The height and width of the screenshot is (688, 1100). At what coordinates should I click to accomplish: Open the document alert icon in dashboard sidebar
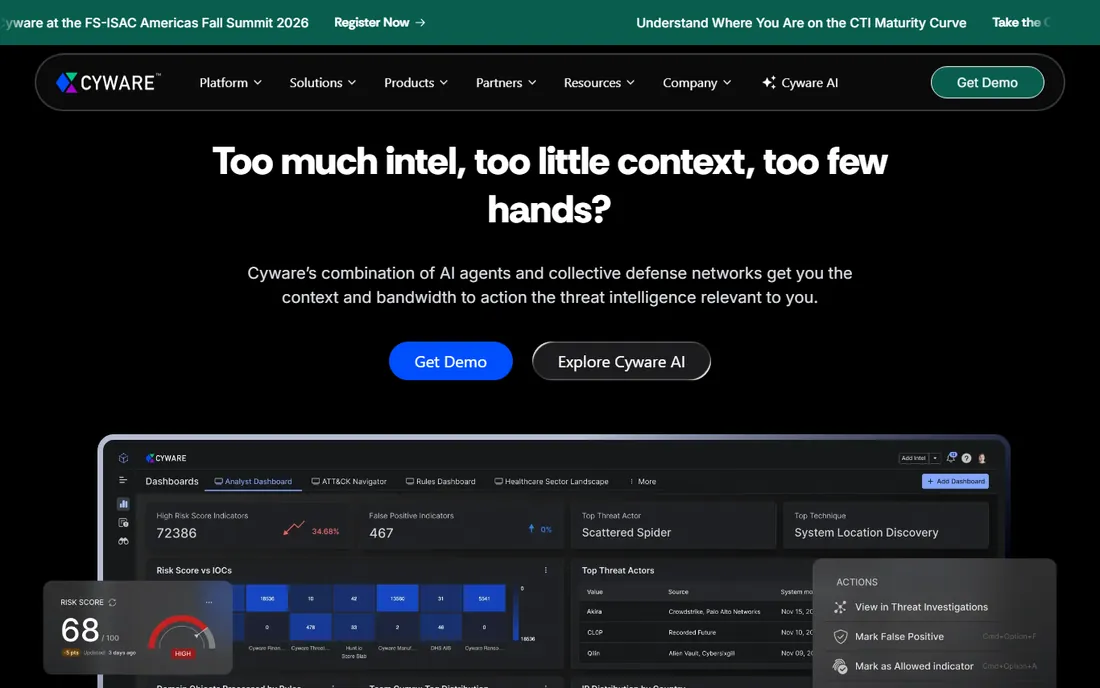click(123, 522)
